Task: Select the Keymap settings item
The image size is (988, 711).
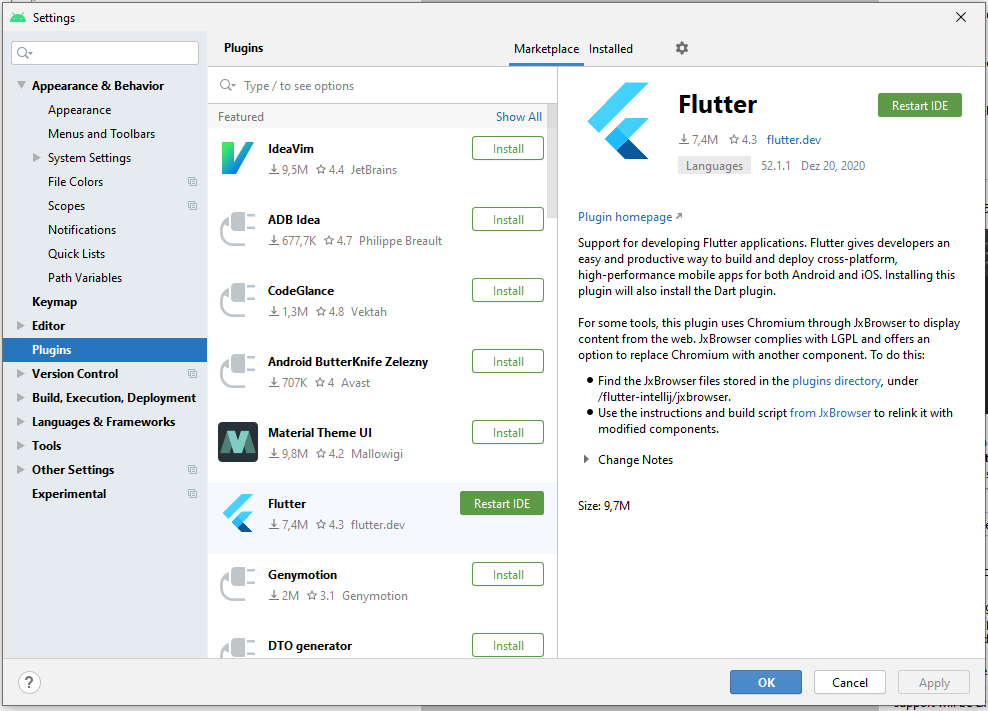Action: (x=54, y=302)
